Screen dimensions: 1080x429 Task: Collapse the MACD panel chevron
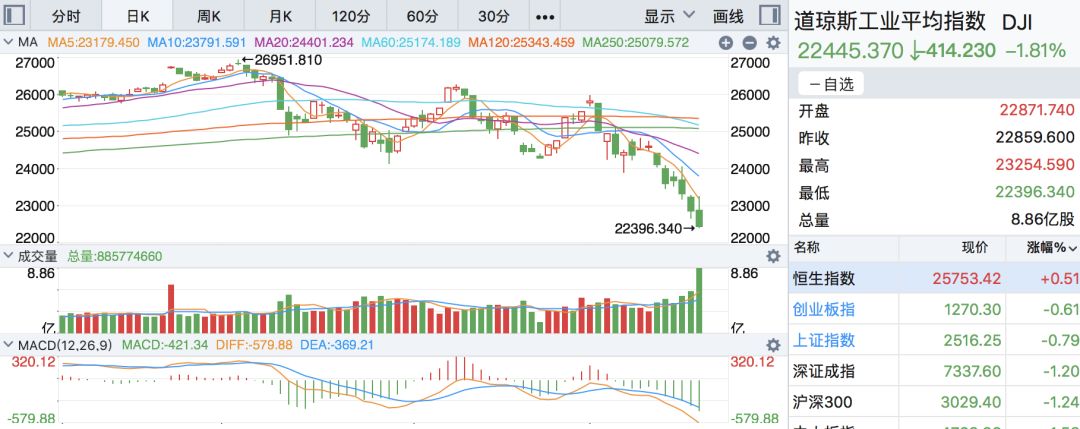pos(8,345)
